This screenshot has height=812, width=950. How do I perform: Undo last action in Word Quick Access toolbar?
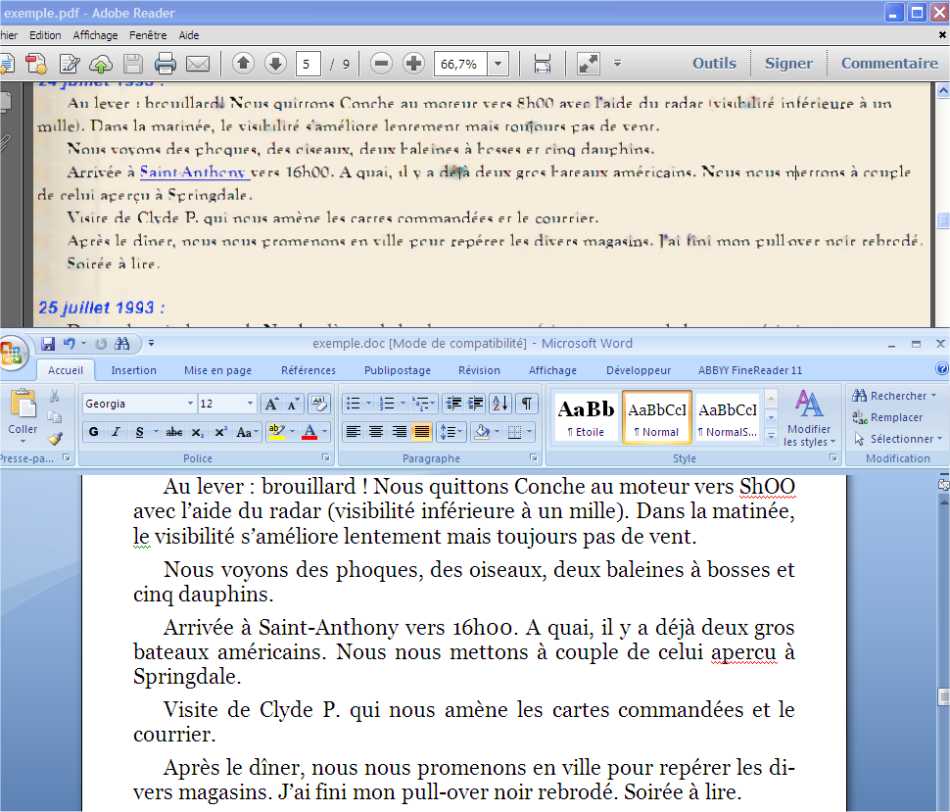pyautogui.click(x=69, y=344)
